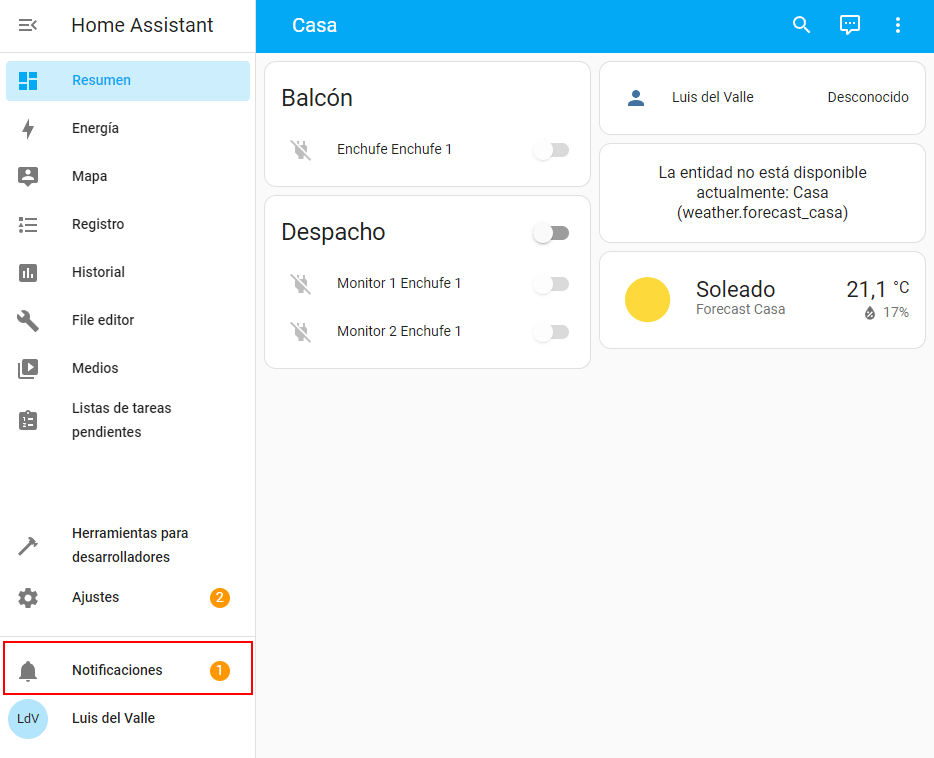
Task: Toggle the Enchufe Enchufe 1 switch
Action: pyautogui.click(x=551, y=150)
